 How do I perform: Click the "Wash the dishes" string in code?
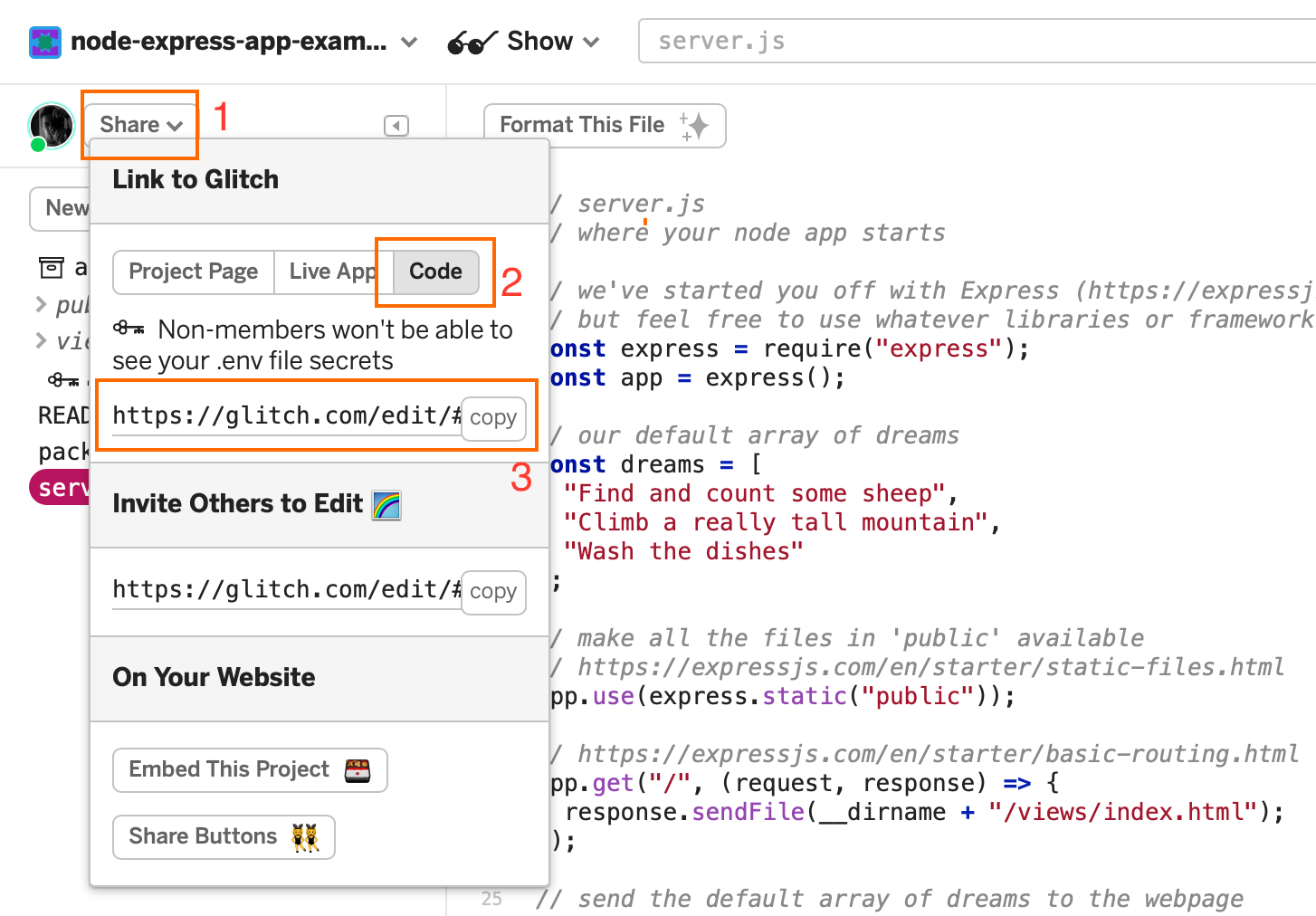tap(683, 551)
